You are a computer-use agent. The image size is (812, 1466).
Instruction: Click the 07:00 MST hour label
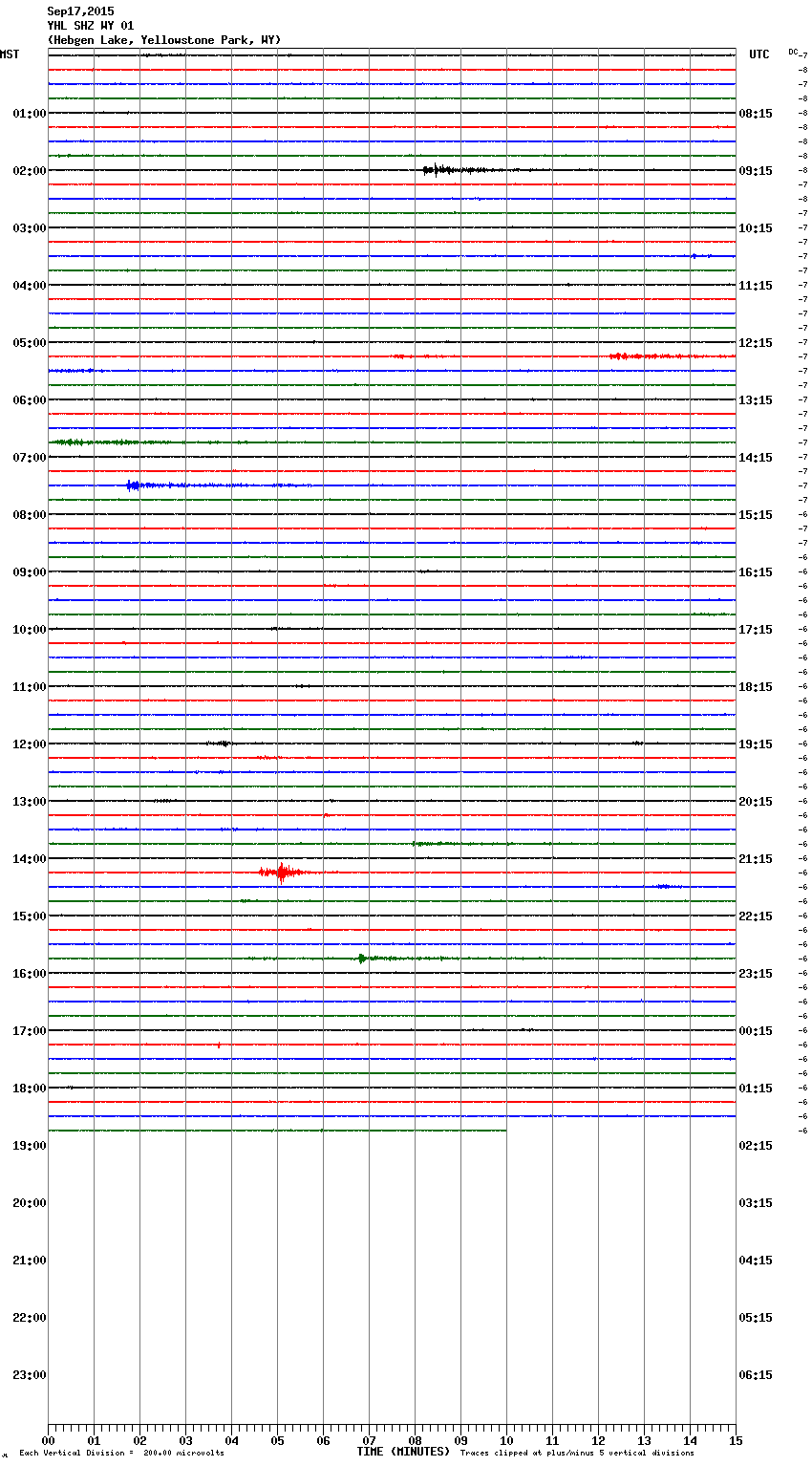[29, 458]
